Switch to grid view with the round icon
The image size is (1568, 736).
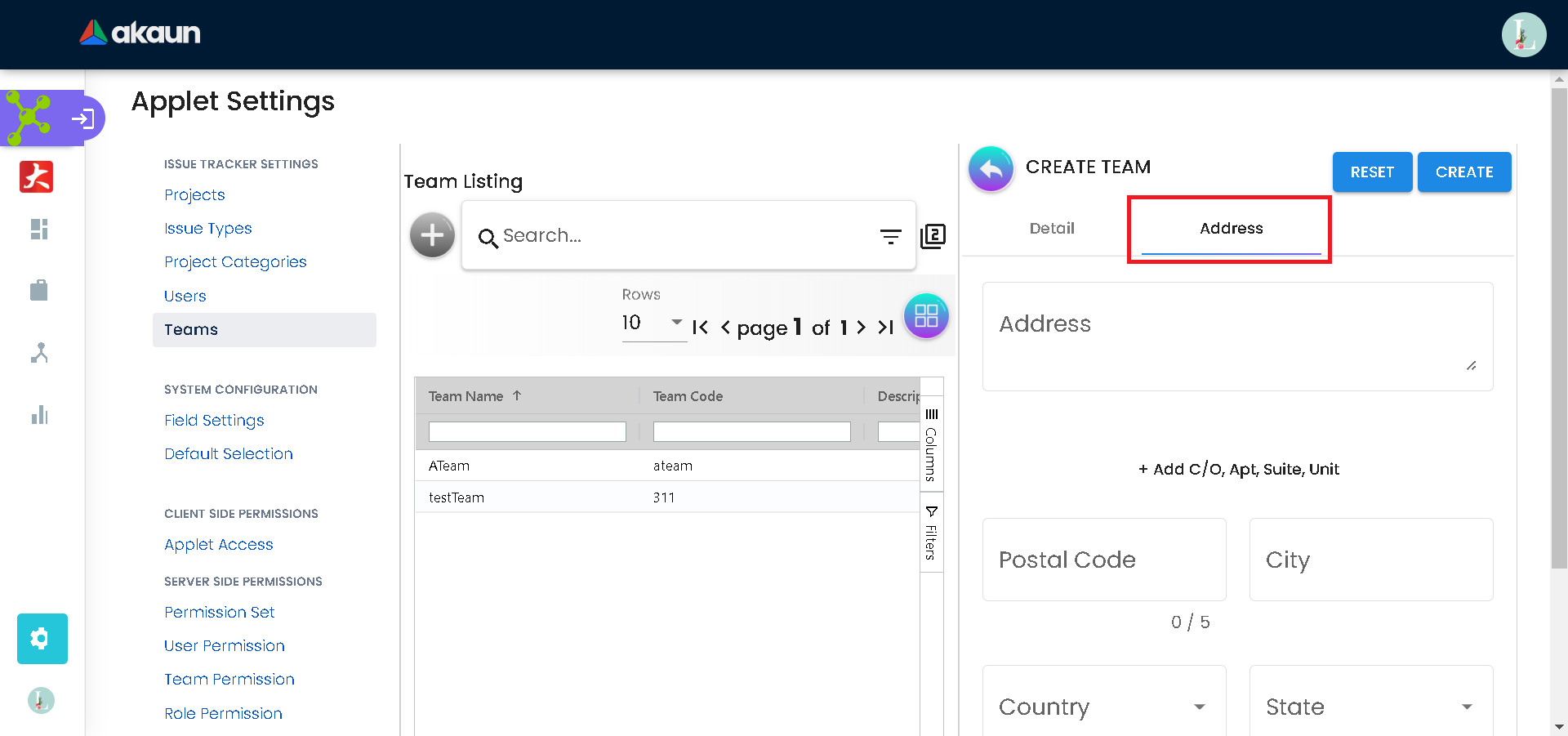(926, 316)
